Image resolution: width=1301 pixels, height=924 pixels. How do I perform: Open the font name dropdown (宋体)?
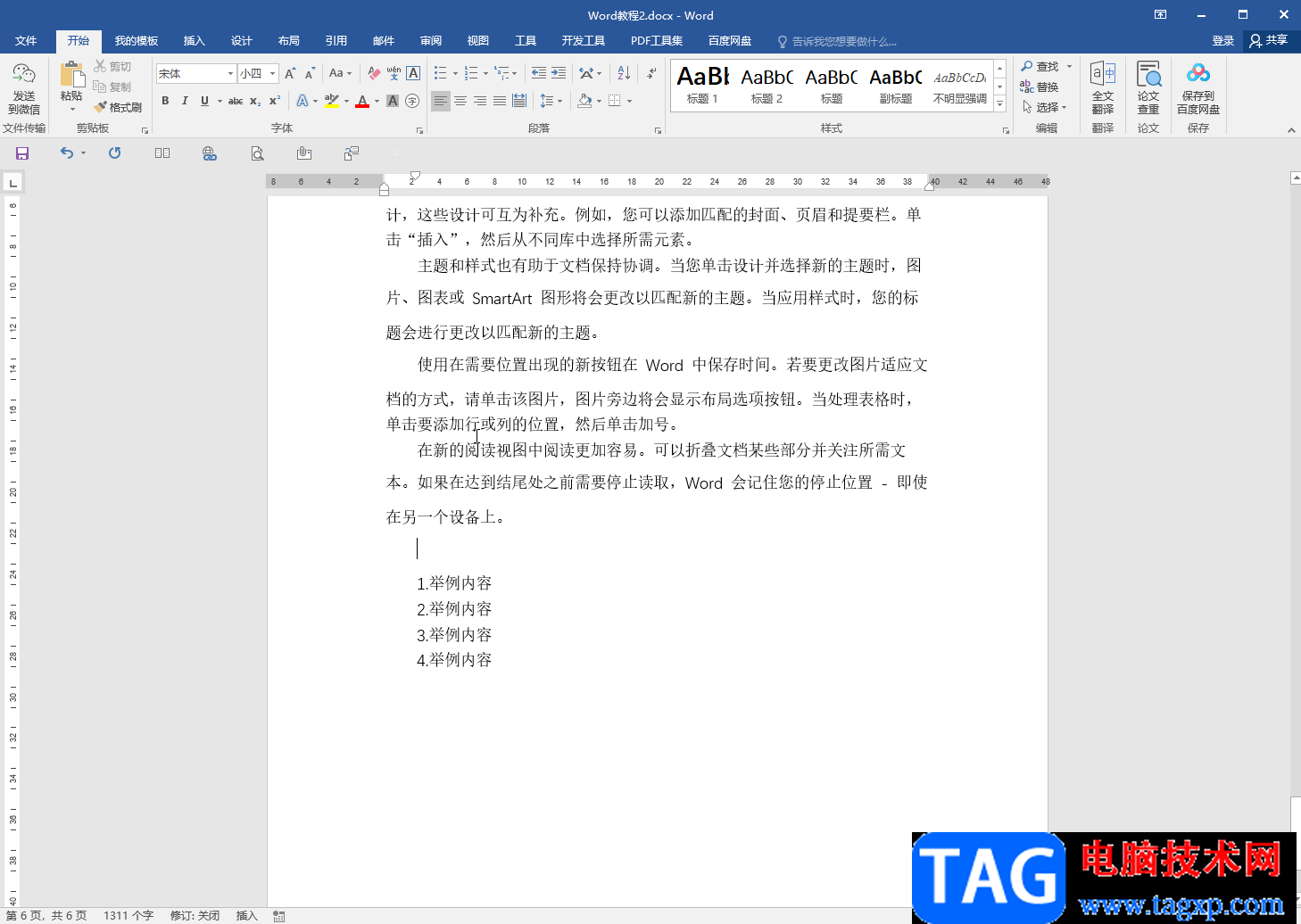(x=230, y=74)
